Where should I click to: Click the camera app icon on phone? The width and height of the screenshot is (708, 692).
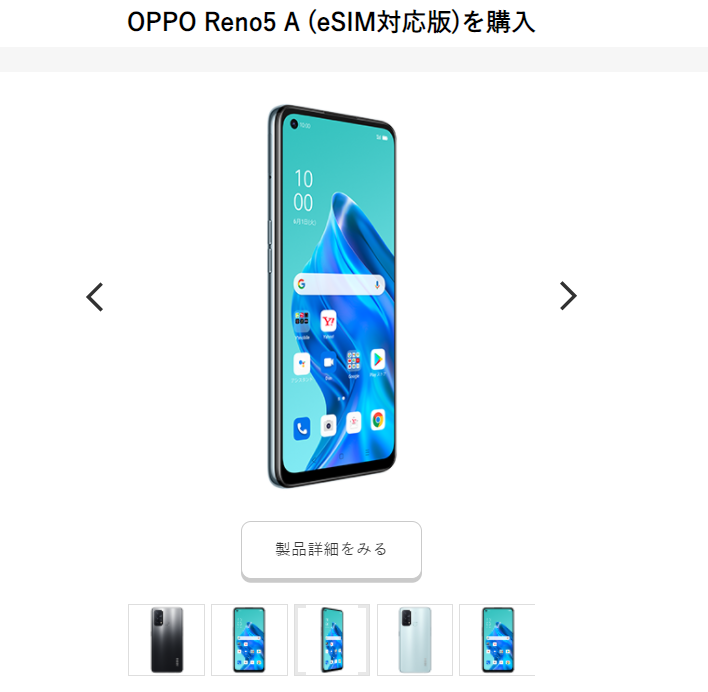(x=328, y=426)
